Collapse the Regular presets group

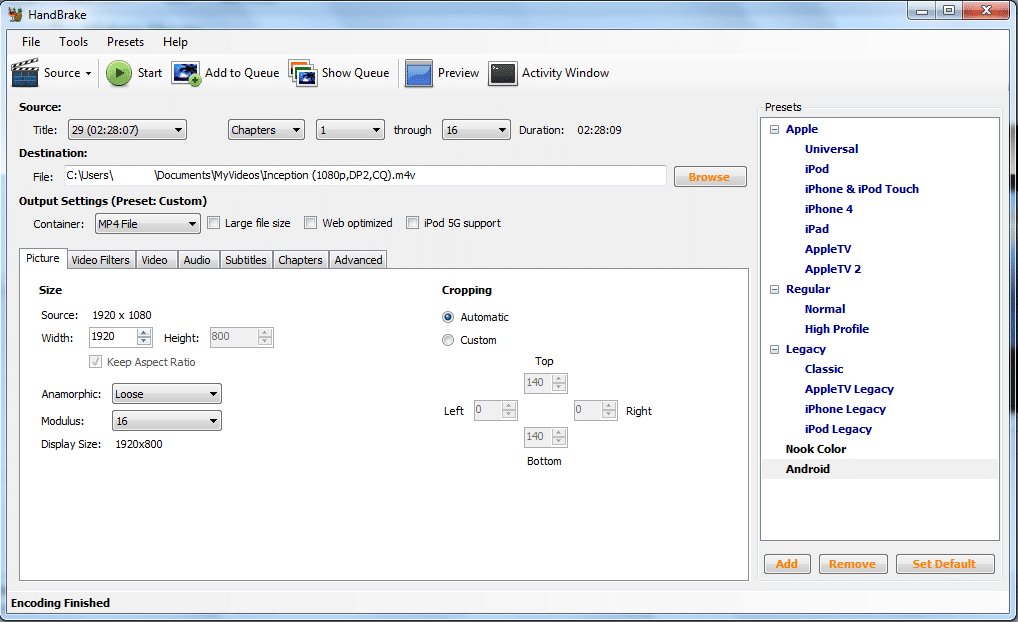click(x=775, y=289)
